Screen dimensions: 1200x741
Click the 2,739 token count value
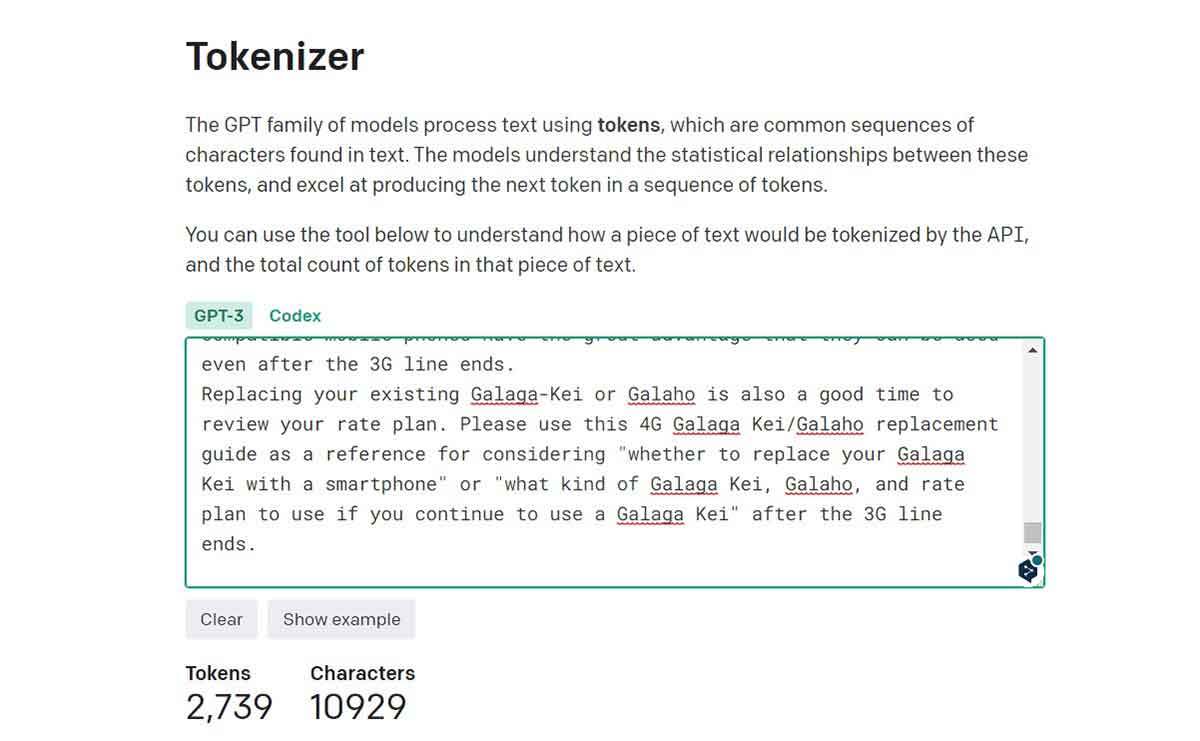229,707
